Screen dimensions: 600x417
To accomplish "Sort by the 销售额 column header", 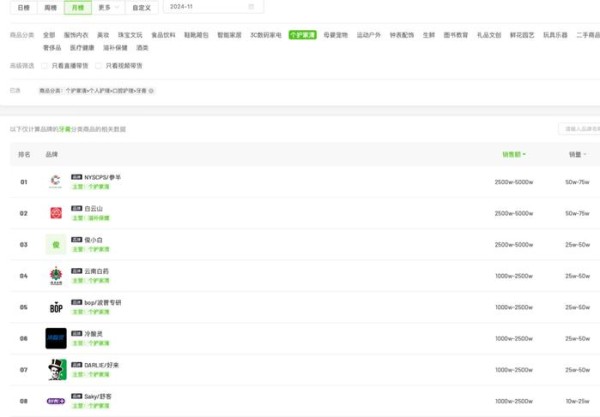I will pos(514,155).
